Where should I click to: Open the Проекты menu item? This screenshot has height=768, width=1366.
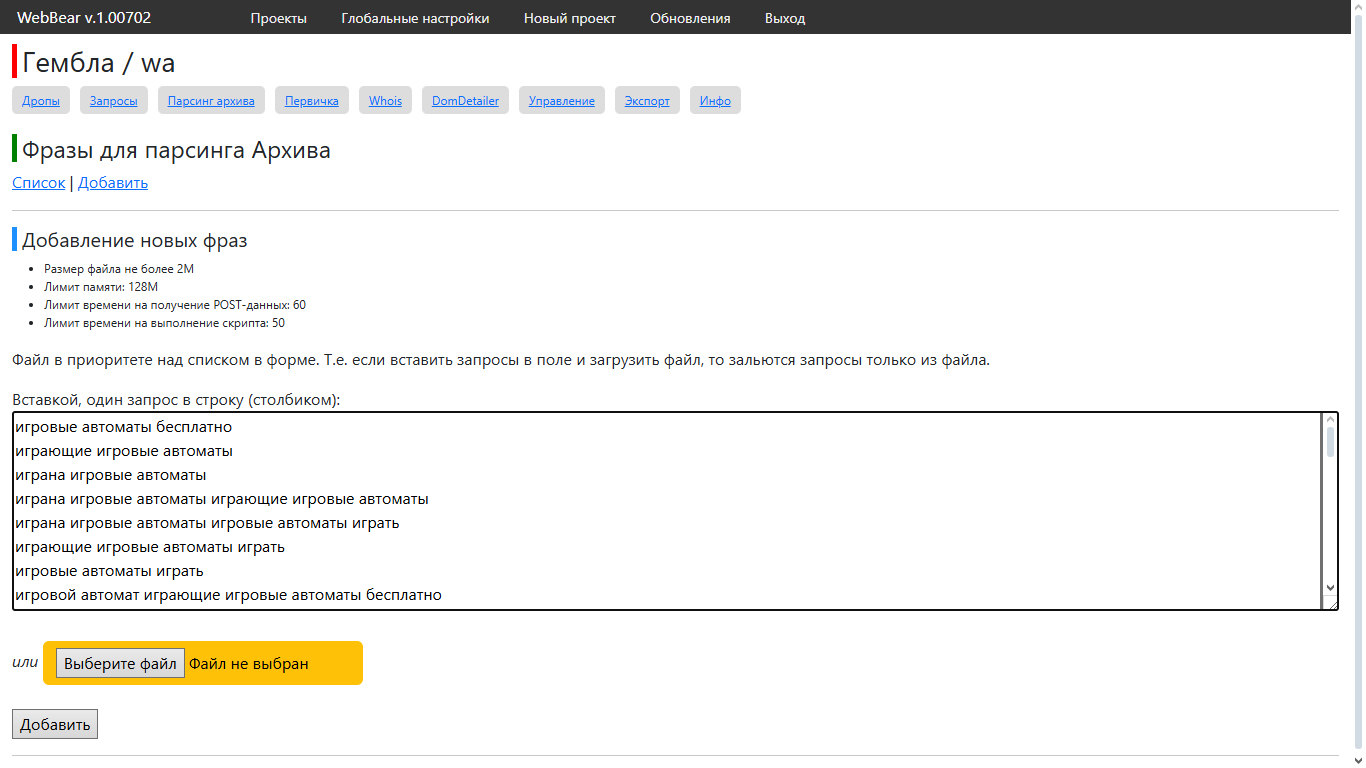[x=278, y=18]
